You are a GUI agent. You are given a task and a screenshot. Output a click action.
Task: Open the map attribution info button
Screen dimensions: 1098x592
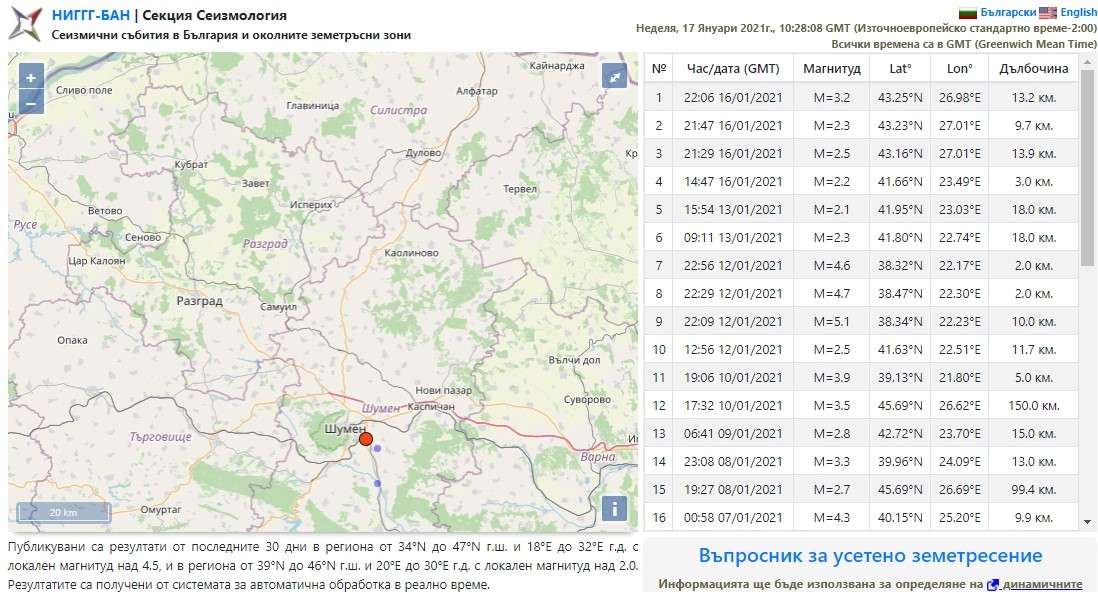(x=614, y=508)
